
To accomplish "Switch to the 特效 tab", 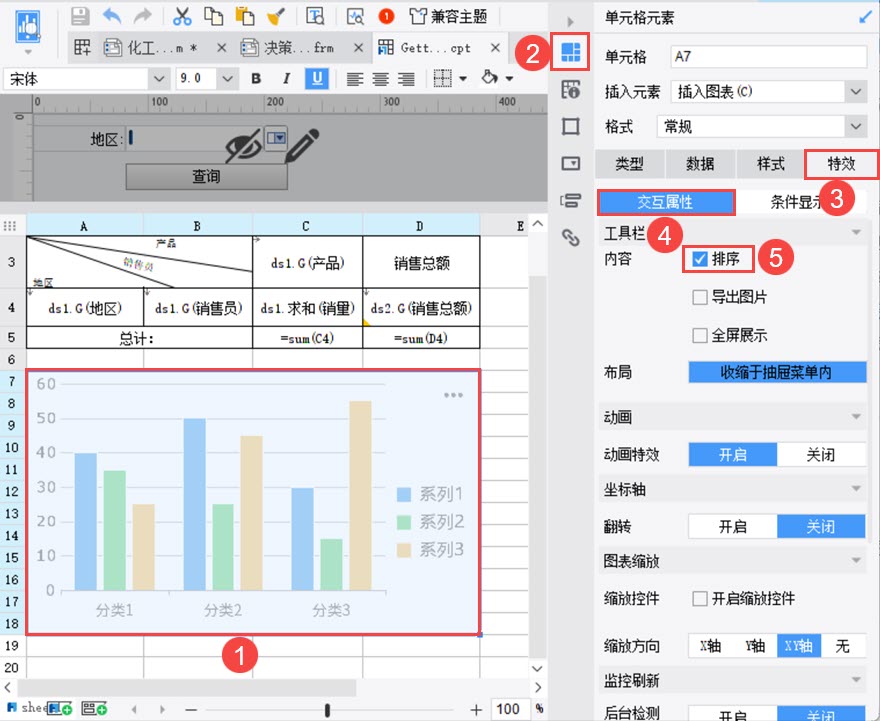I will (x=841, y=164).
